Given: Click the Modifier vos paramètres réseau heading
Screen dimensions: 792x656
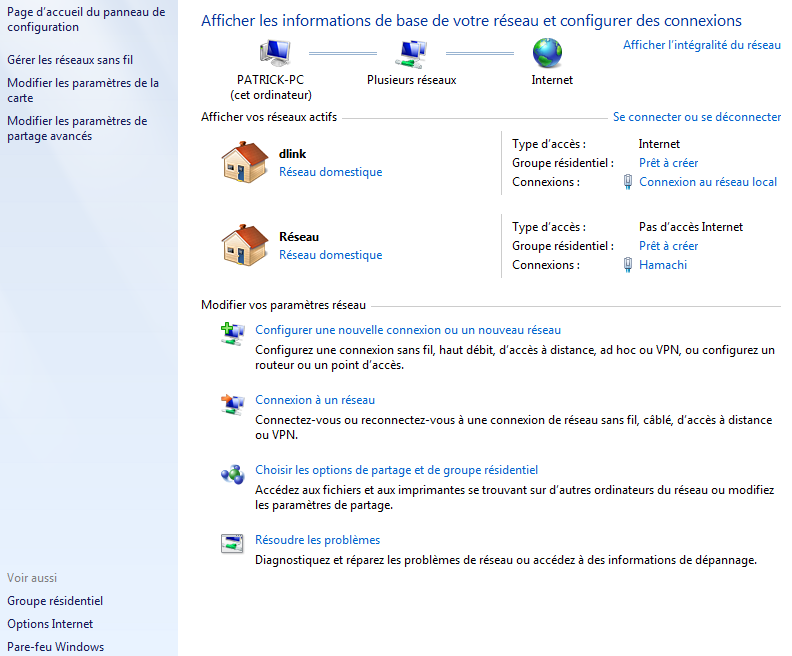Looking at the screenshot, I should 283,305.
